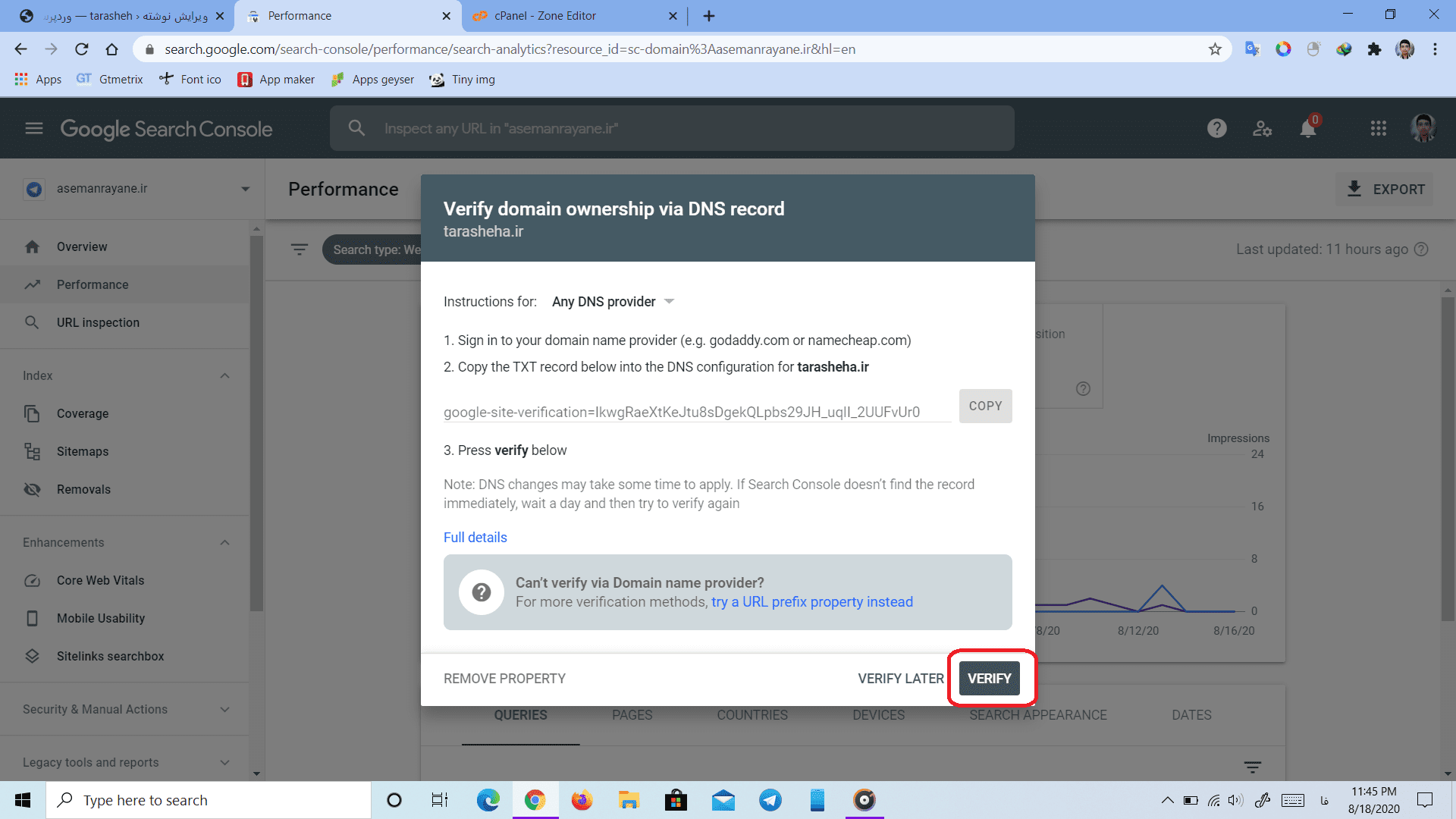Screen dimensions: 1456x819
Task: Open Google apps grid
Action: pyautogui.click(x=1379, y=129)
